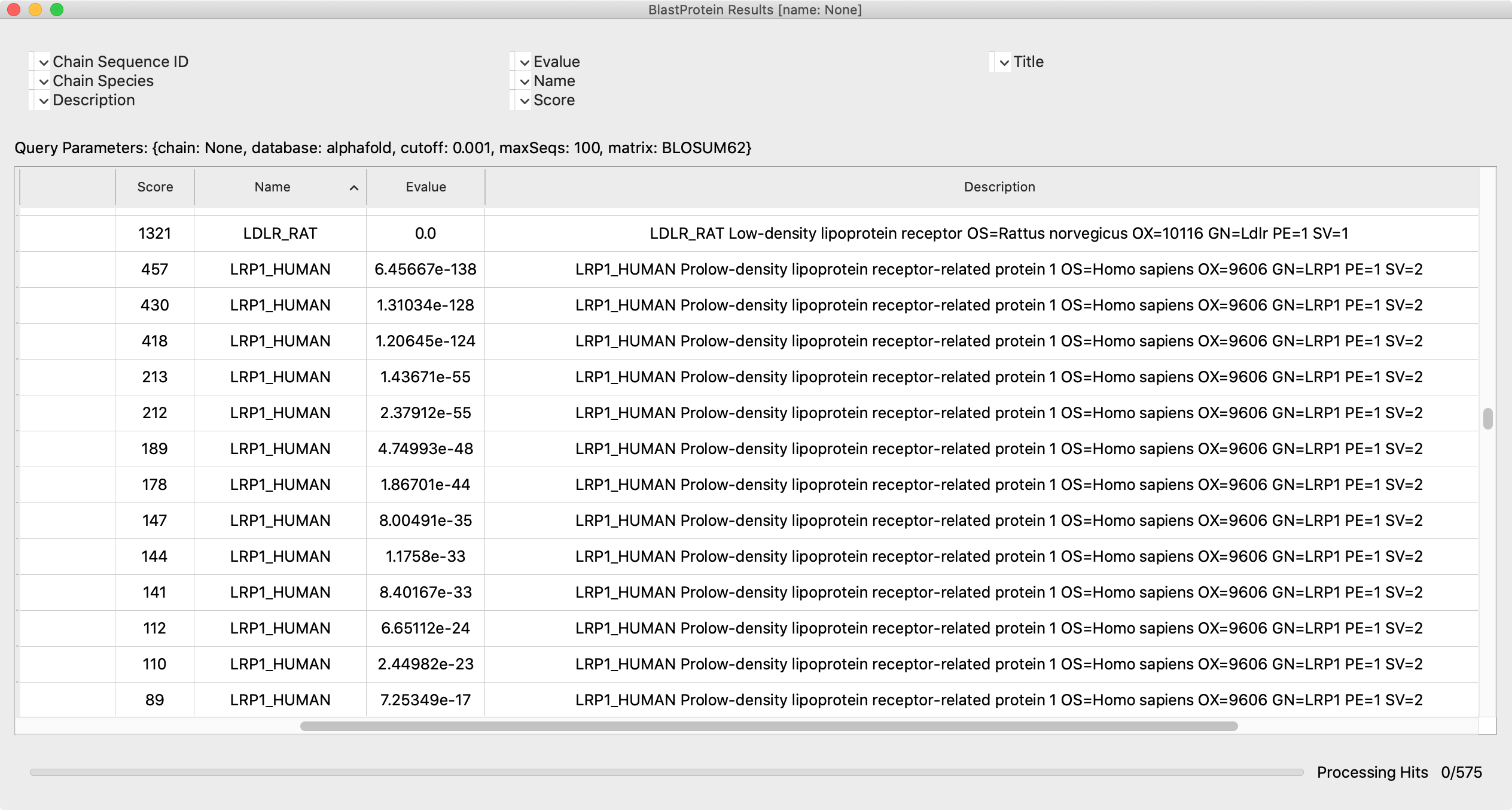Uncheck the Description column checkbox
1512x810 pixels.
pyautogui.click(x=43, y=101)
